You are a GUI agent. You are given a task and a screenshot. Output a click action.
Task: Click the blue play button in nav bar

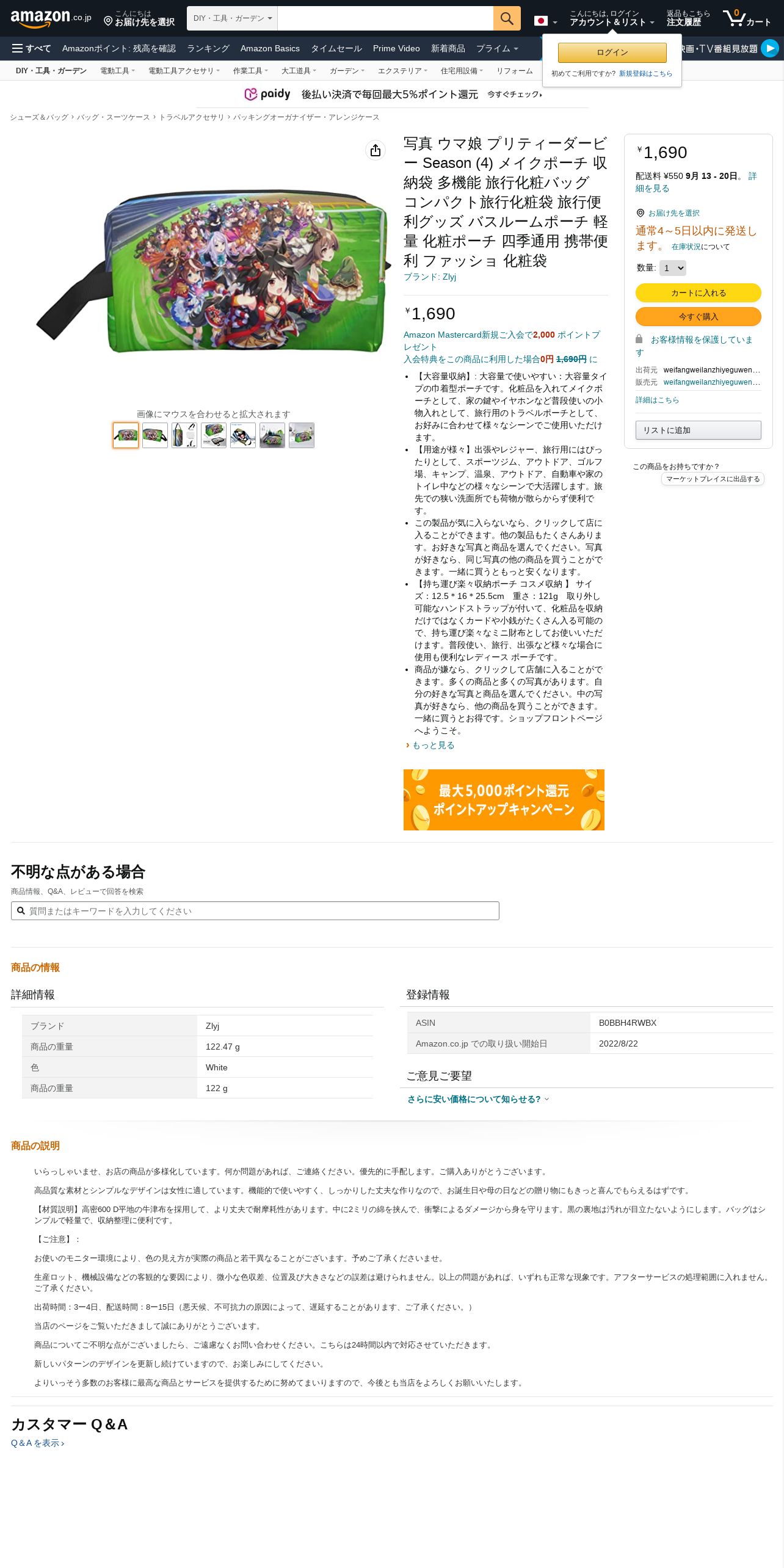tap(770, 48)
